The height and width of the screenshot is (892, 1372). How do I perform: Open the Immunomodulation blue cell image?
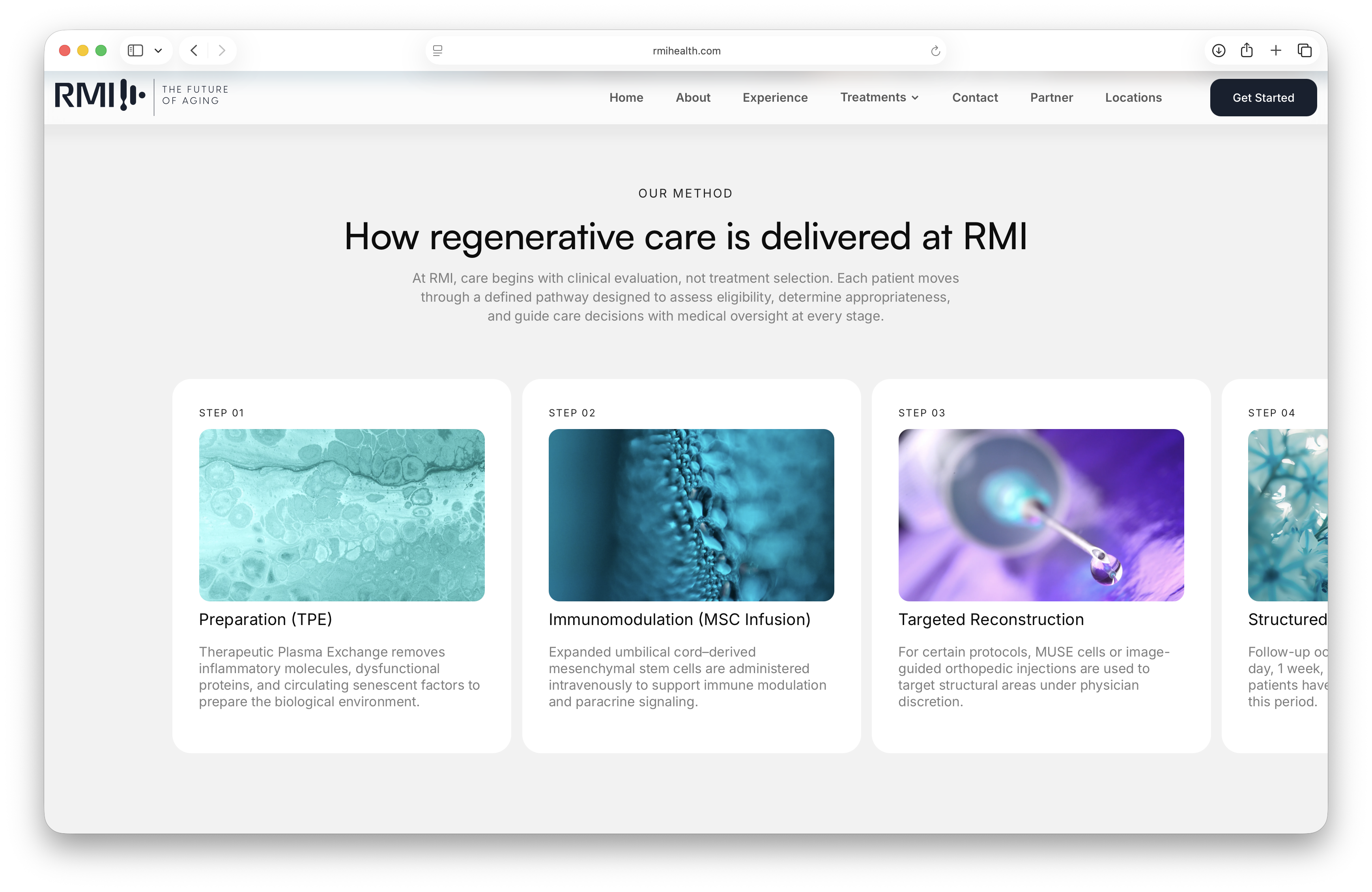[x=691, y=515]
